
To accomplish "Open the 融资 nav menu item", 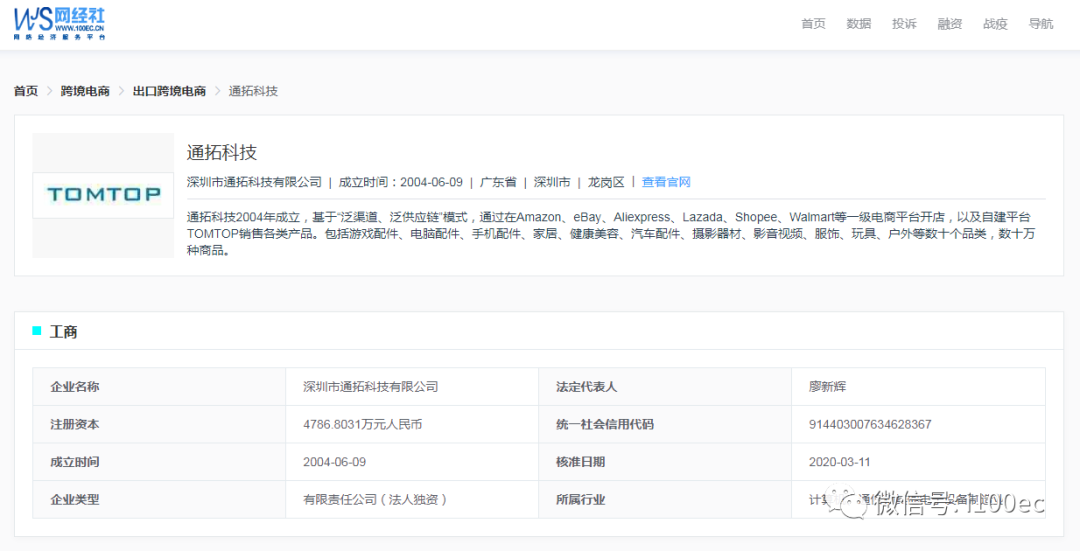I will pyautogui.click(x=949, y=23).
